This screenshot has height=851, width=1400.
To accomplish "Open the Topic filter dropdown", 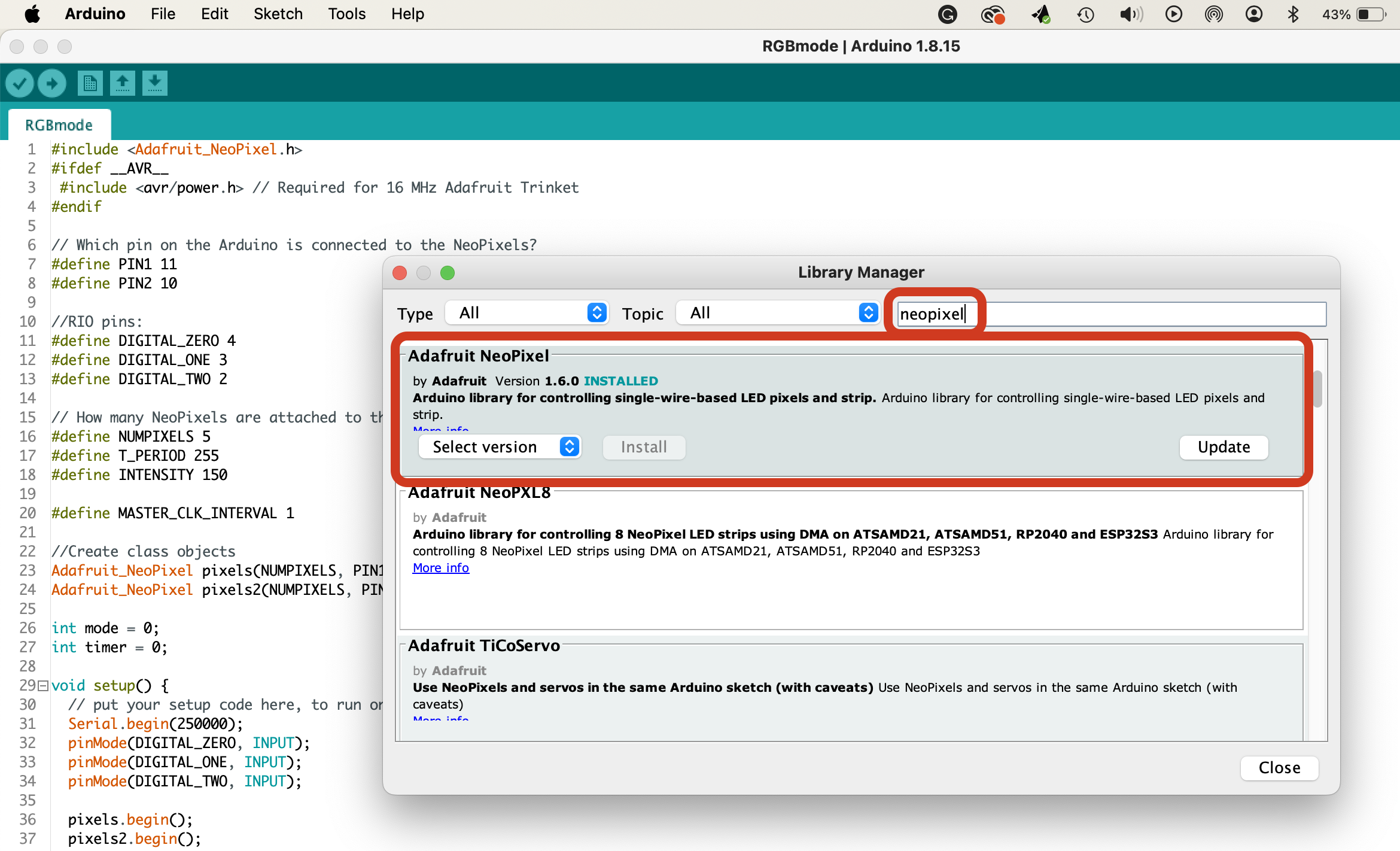I will point(778,313).
